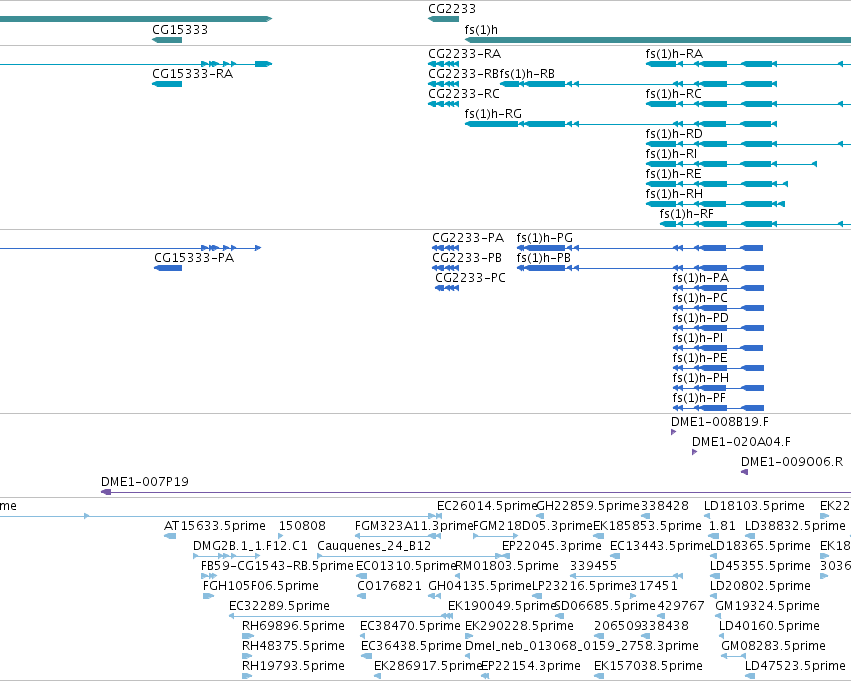This screenshot has width=851, height=681.
Task: Select the fs(1)h-RI transcript label
Action: pyautogui.click(x=671, y=154)
